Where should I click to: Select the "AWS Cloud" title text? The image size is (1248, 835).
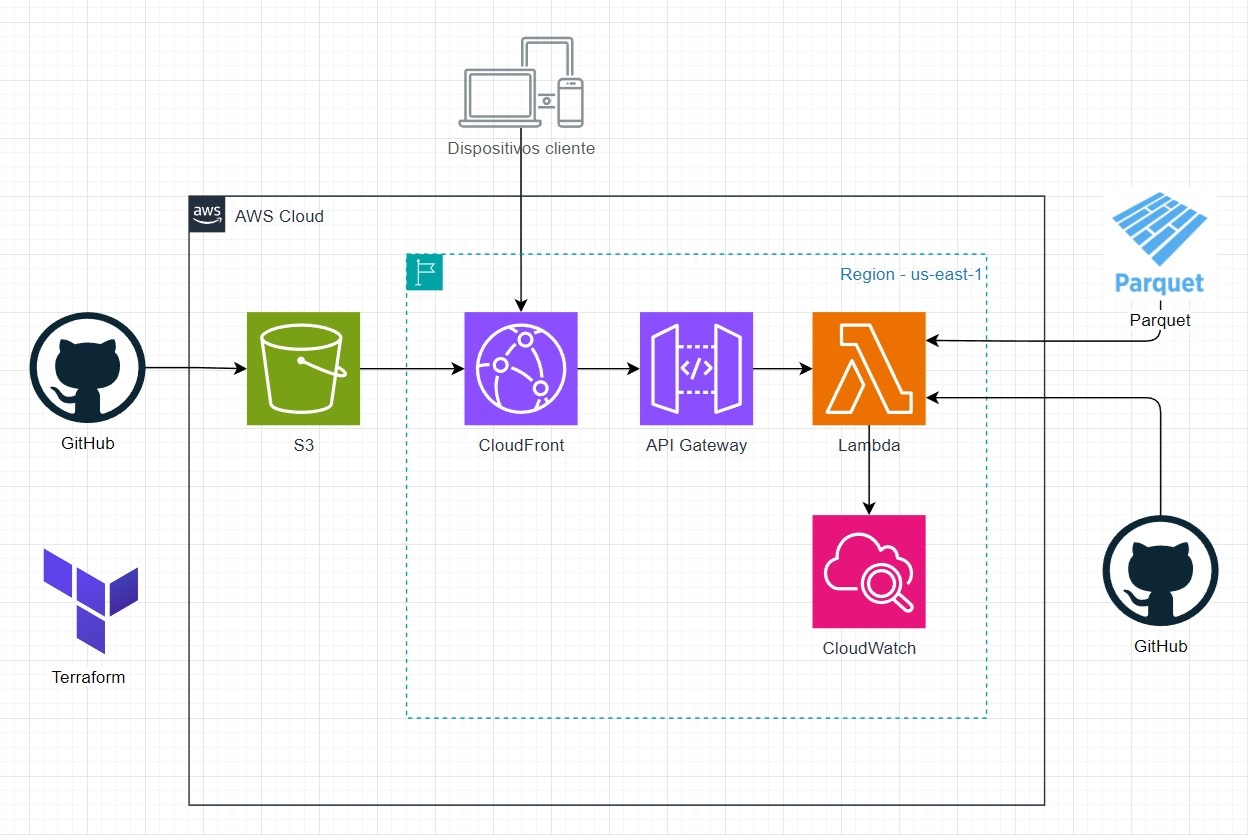click(x=279, y=216)
